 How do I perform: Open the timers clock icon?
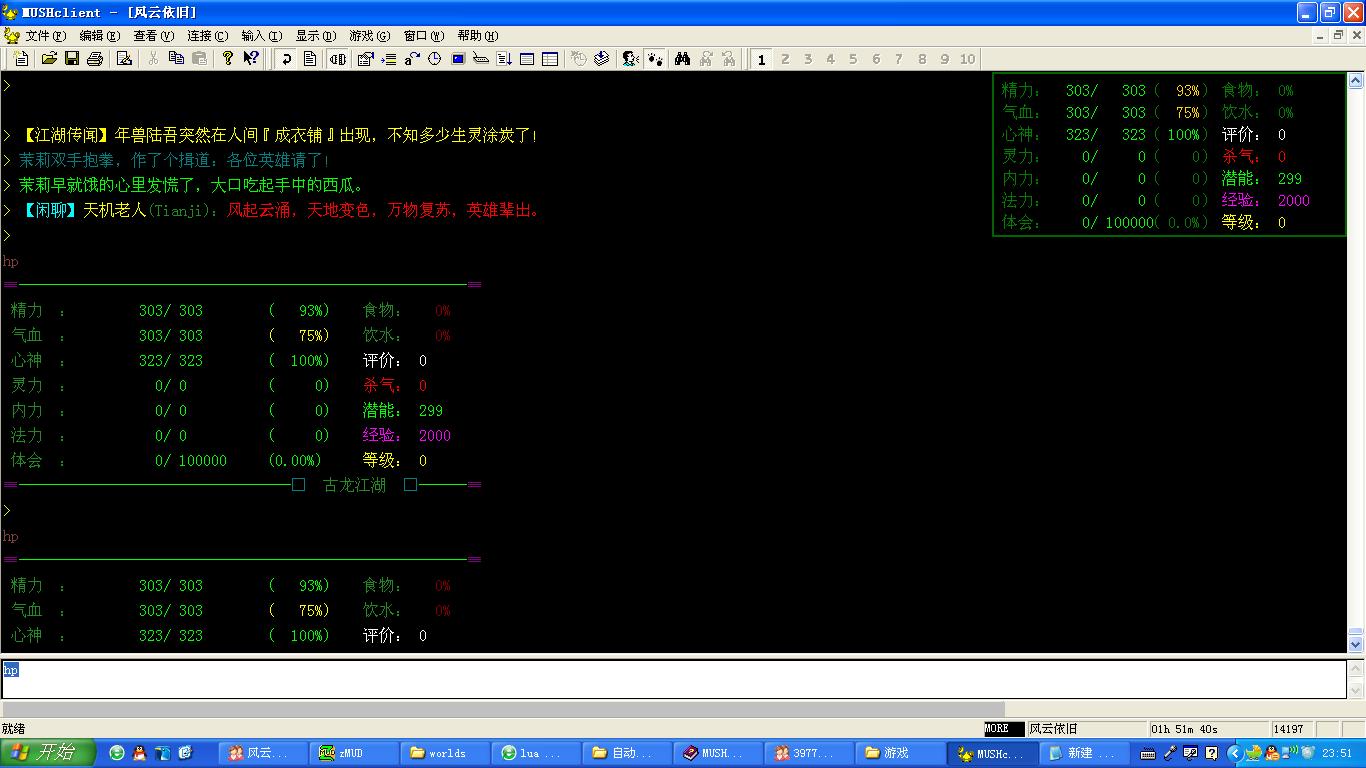435,59
